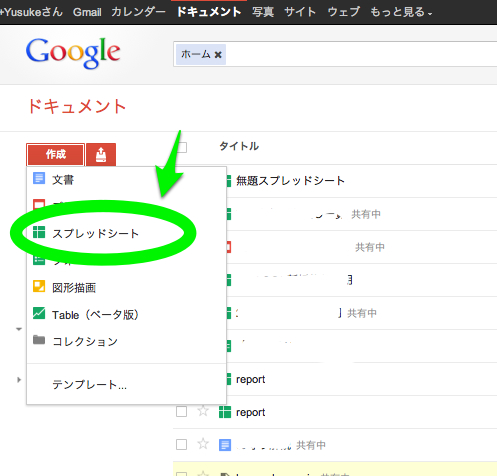Click the red upload icon button
This screenshot has height=476, width=497.
point(101,154)
